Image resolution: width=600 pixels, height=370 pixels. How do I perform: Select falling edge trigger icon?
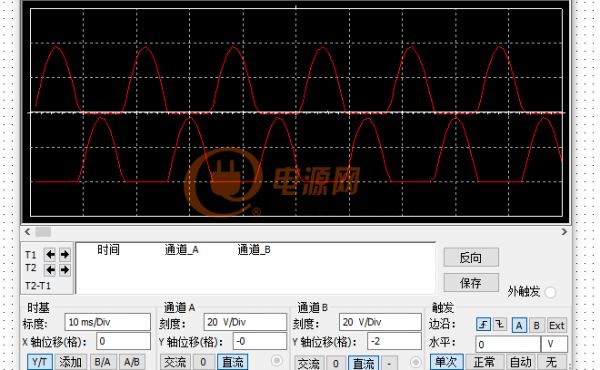point(500,324)
